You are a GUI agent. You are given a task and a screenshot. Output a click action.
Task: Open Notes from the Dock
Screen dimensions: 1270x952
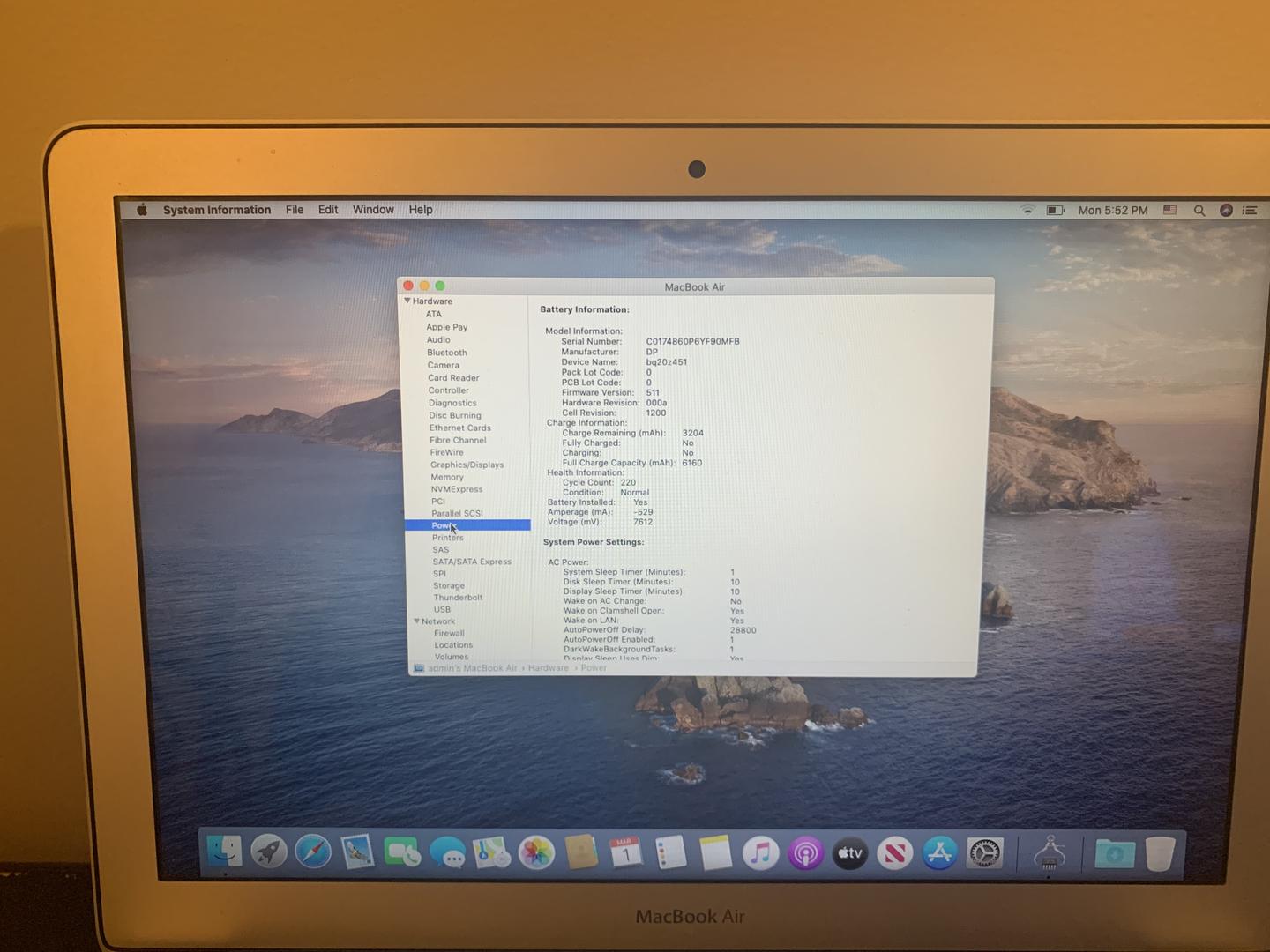[715, 852]
